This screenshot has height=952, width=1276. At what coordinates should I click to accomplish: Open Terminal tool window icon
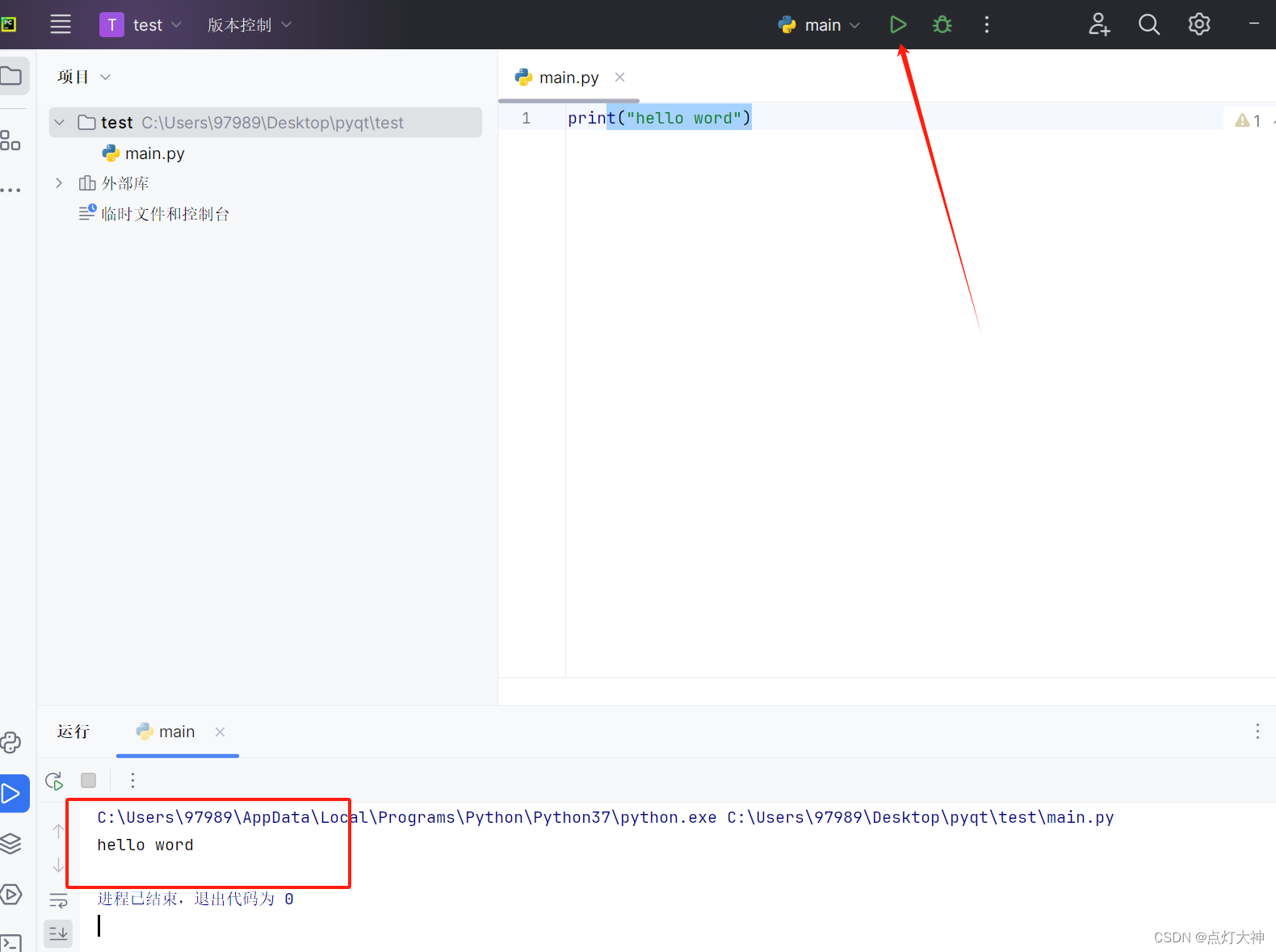[11, 942]
